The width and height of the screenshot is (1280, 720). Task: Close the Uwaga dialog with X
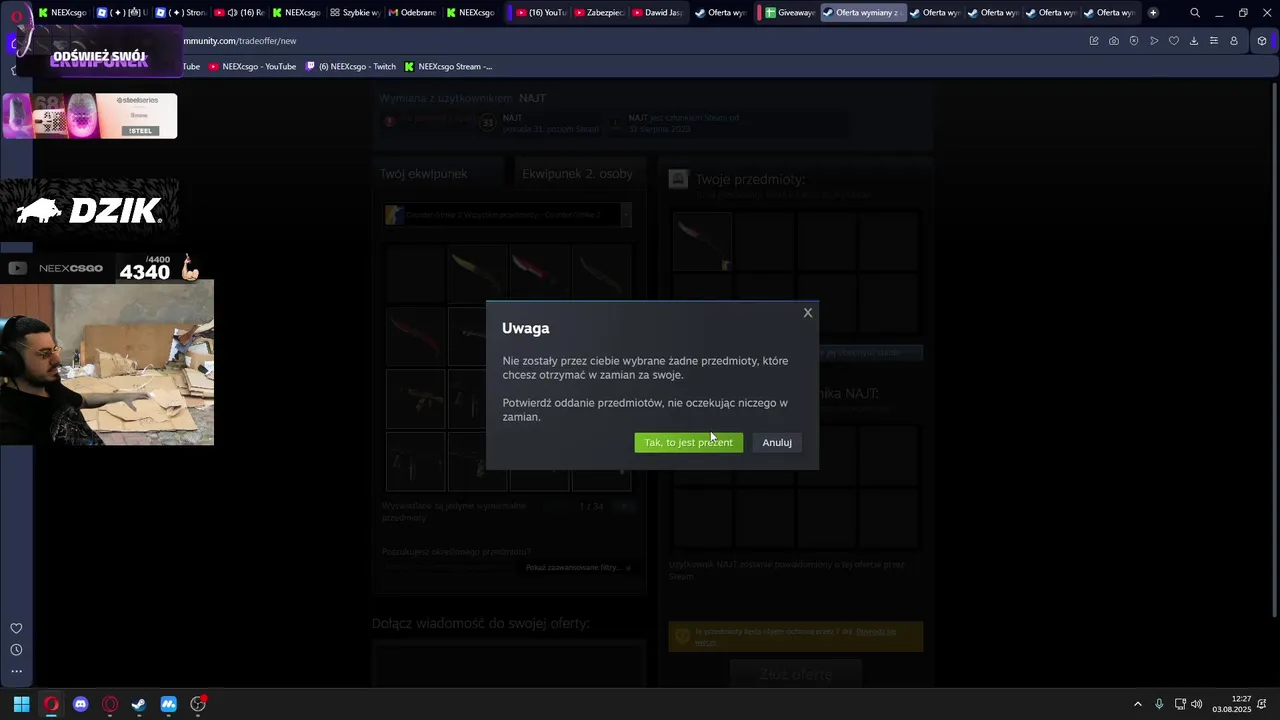[x=808, y=313]
